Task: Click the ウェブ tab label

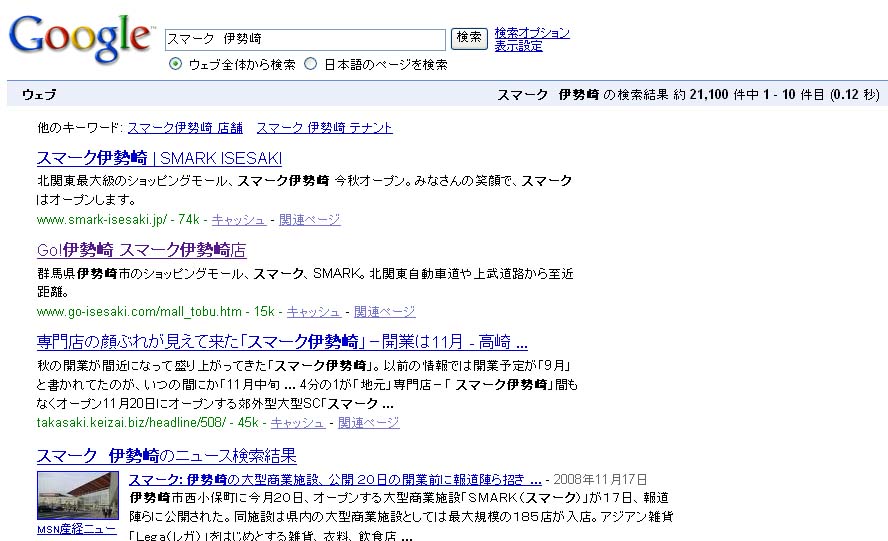Action: 39,95
